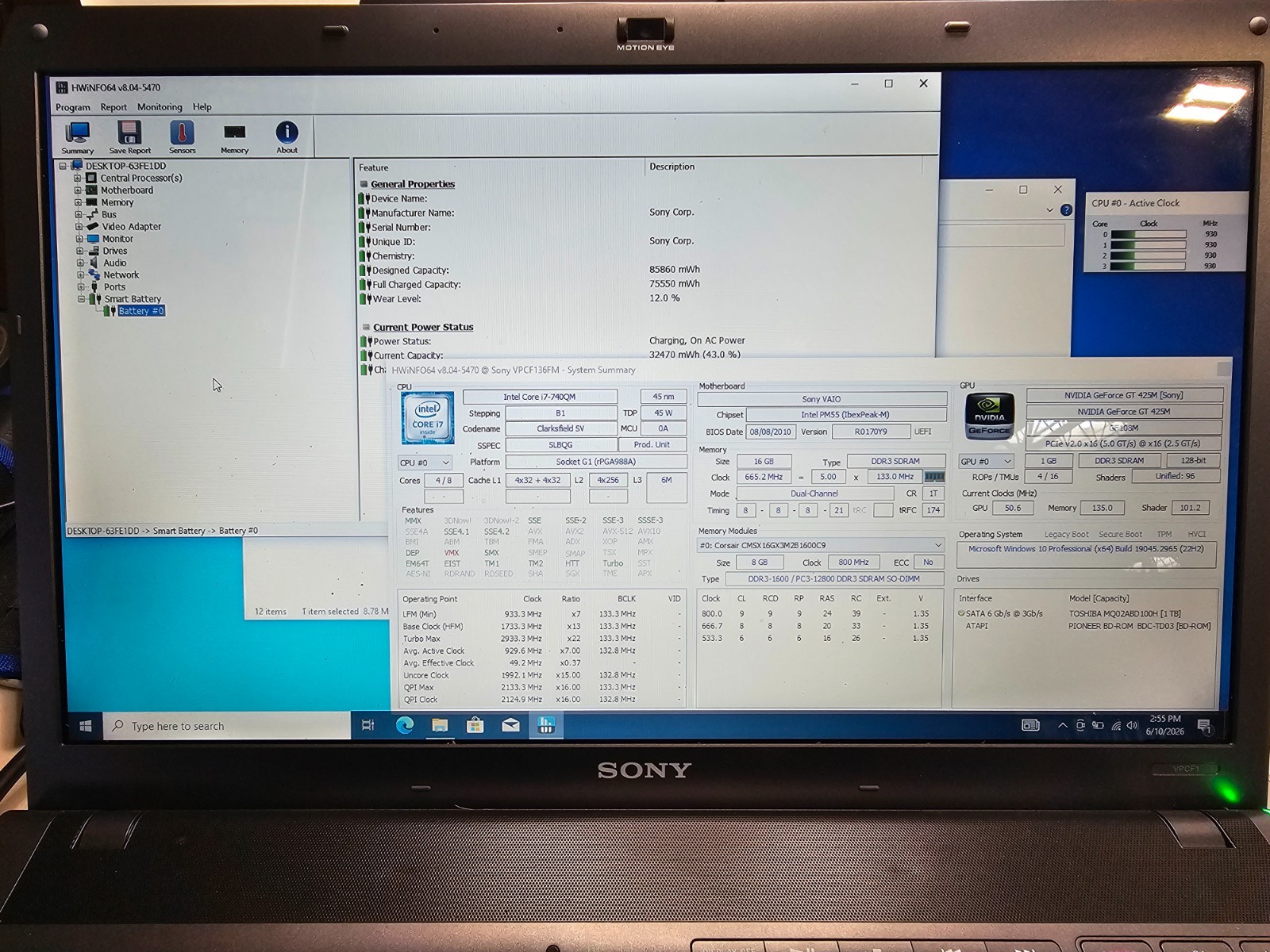This screenshot has width=1270, height=952.
Task: Open the Help menu
Action: pos(202,107)
